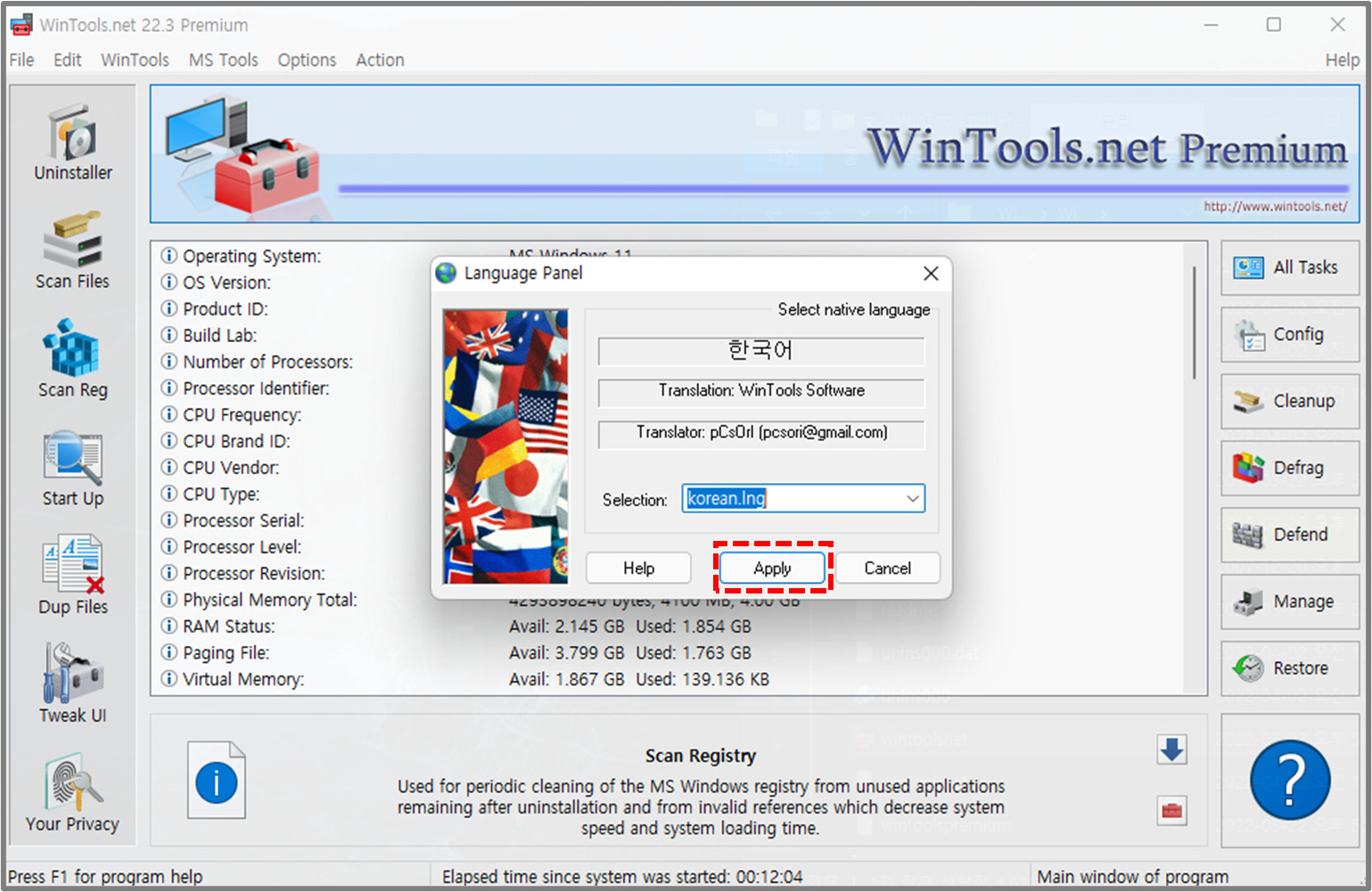
Task: Apply the selected Korean language
Action: tap(772, 568)
